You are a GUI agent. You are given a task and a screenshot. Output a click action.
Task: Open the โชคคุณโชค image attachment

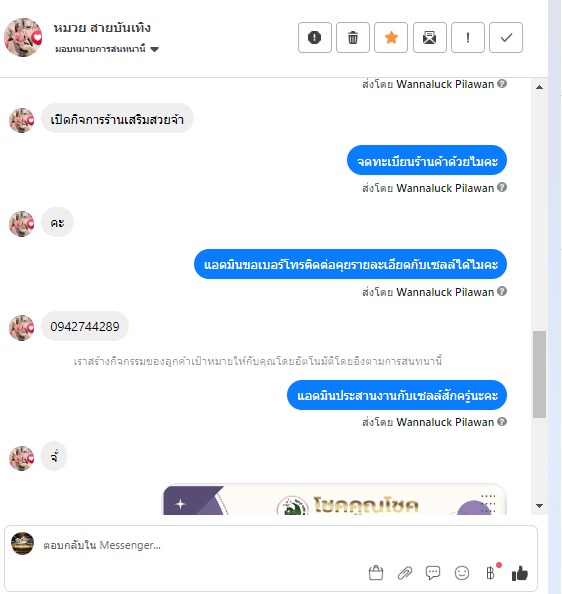(x=335, y=499)
